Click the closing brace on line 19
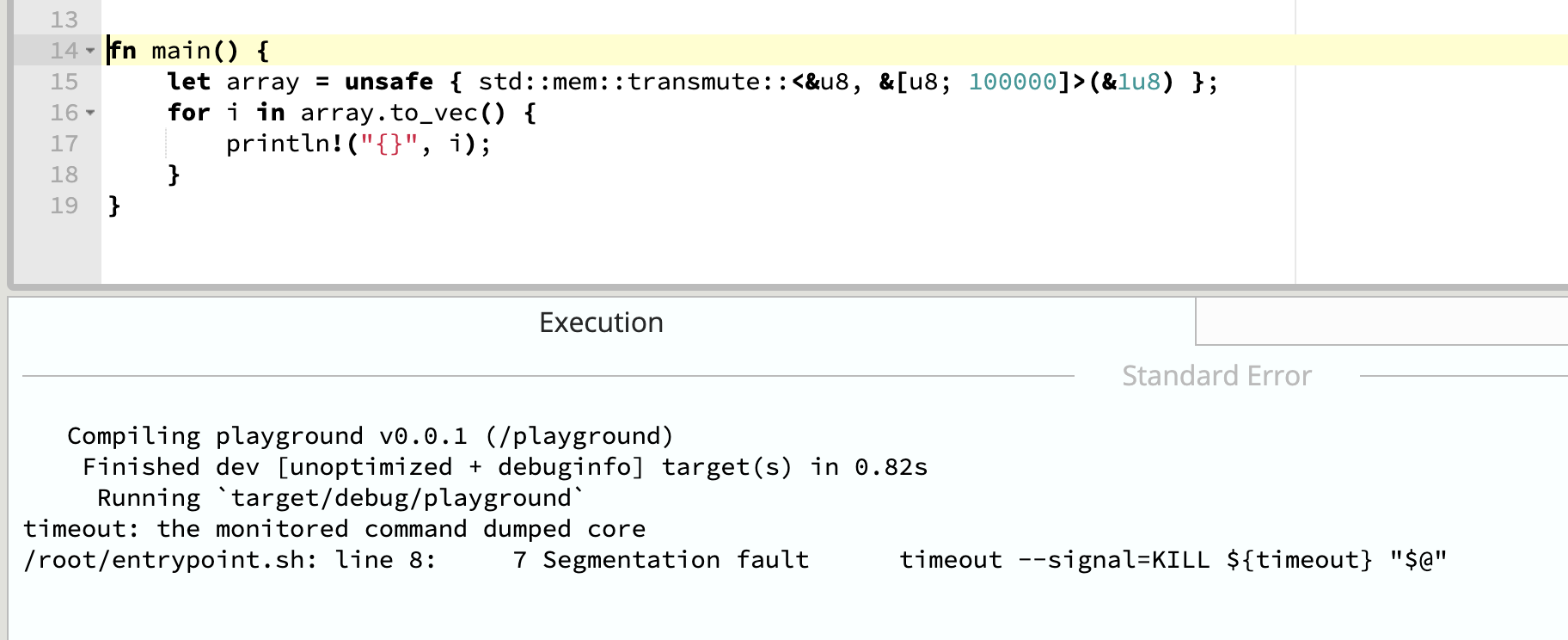Image resolution: width=1568 pixels, height=640 pixels. pyautogui.click(x=114, y=206)
